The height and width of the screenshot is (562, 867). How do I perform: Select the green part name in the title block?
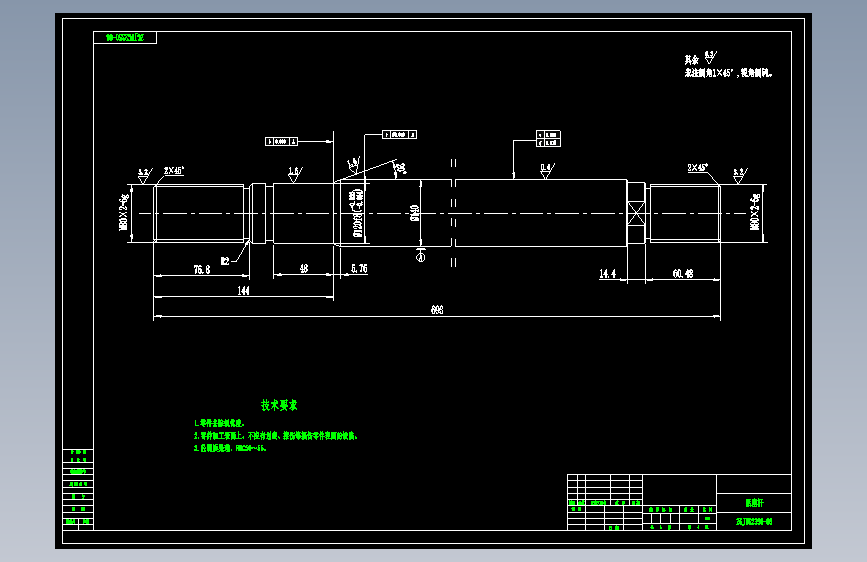coord(754,503)
